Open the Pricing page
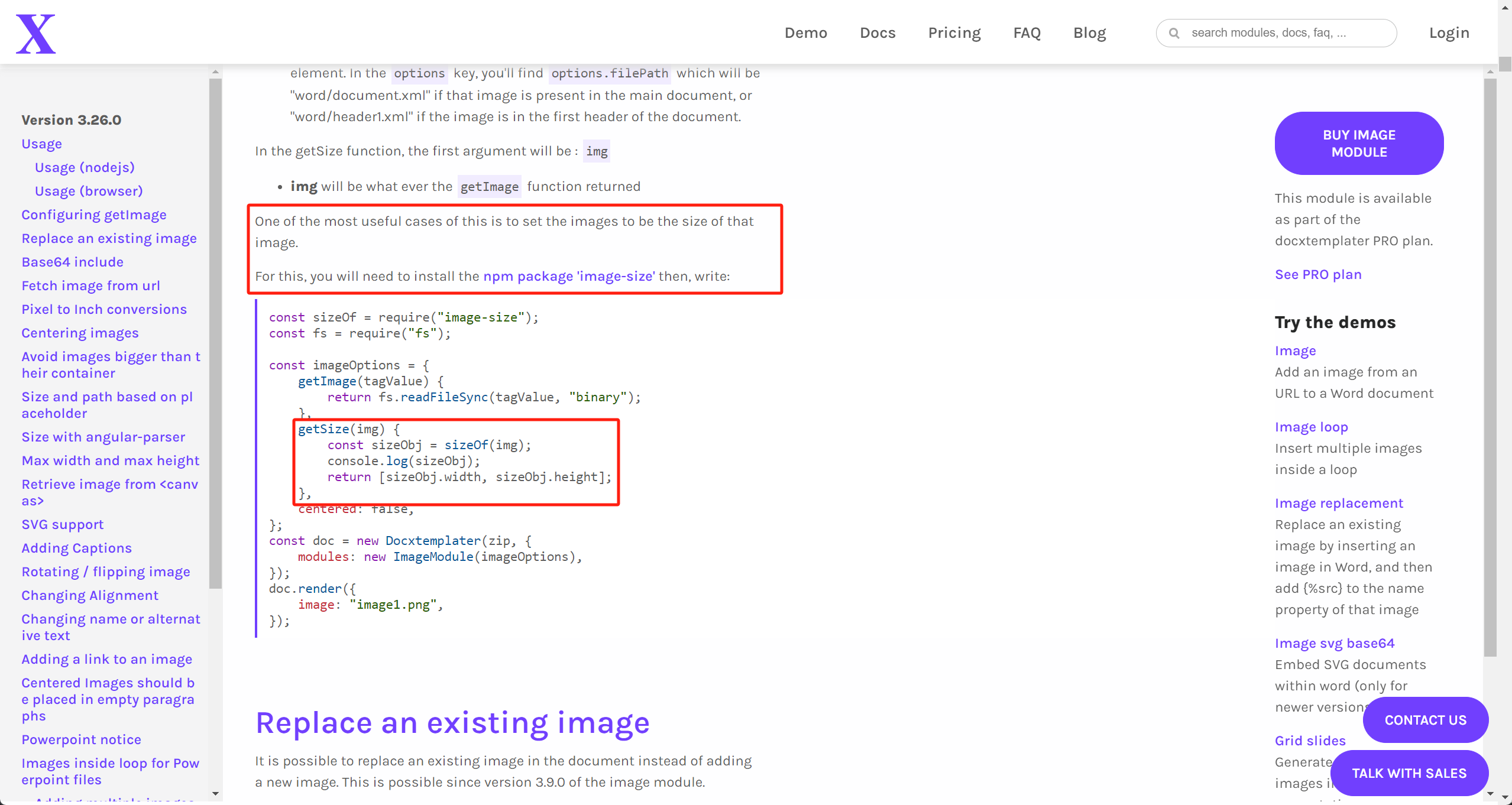The width and height of the screenshot is (1512, 805). (954, 33)
